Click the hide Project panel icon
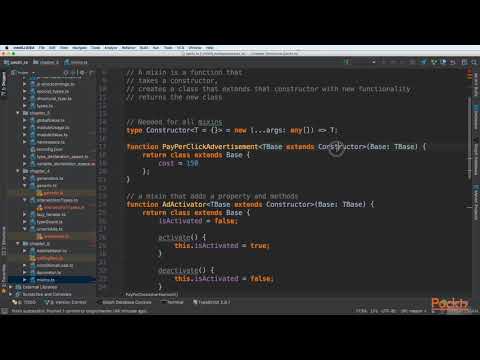 91,72
